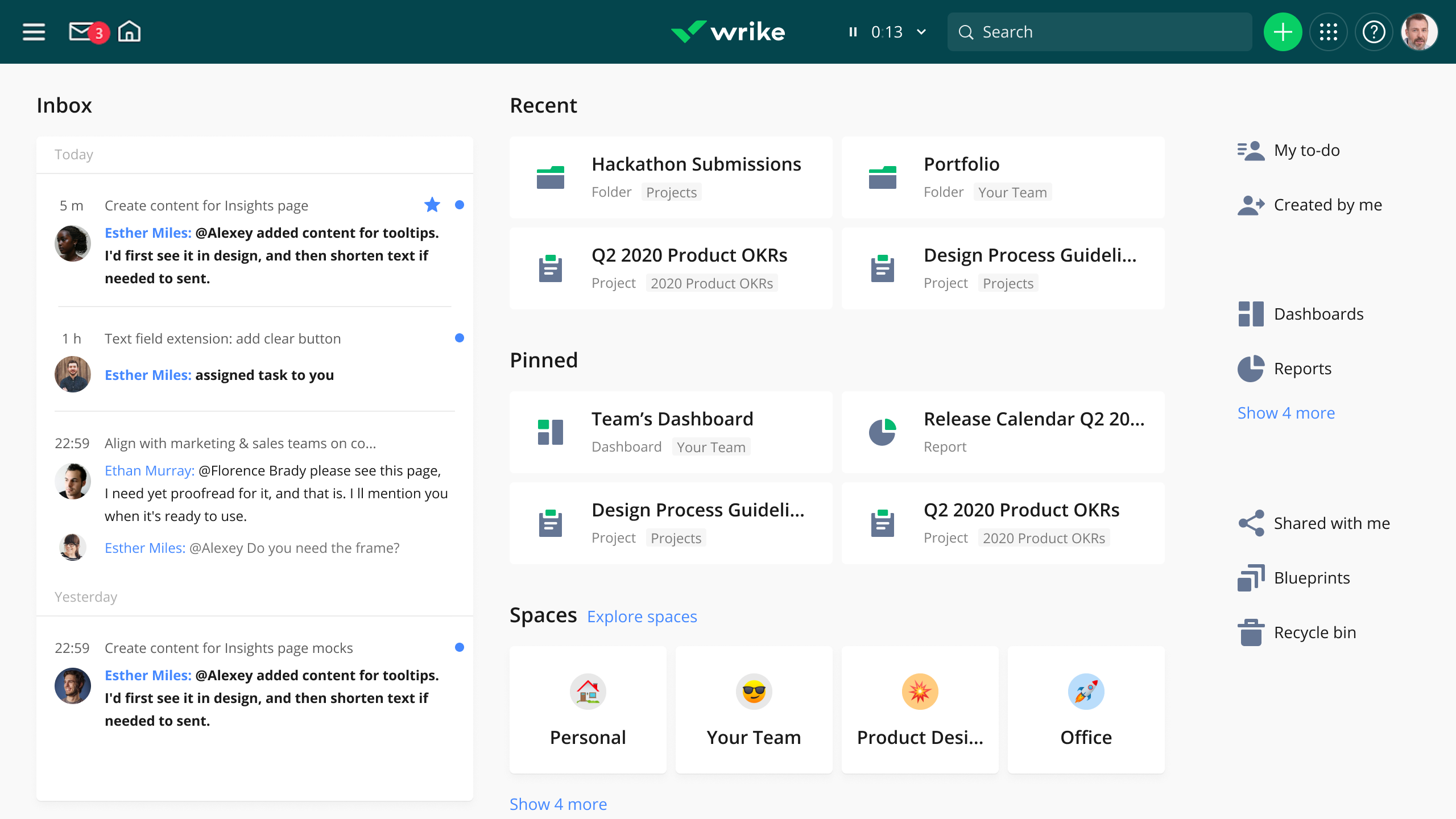Open Created by me view
Viewport: 1456px width, 819px height.
tap(1328, 204)
